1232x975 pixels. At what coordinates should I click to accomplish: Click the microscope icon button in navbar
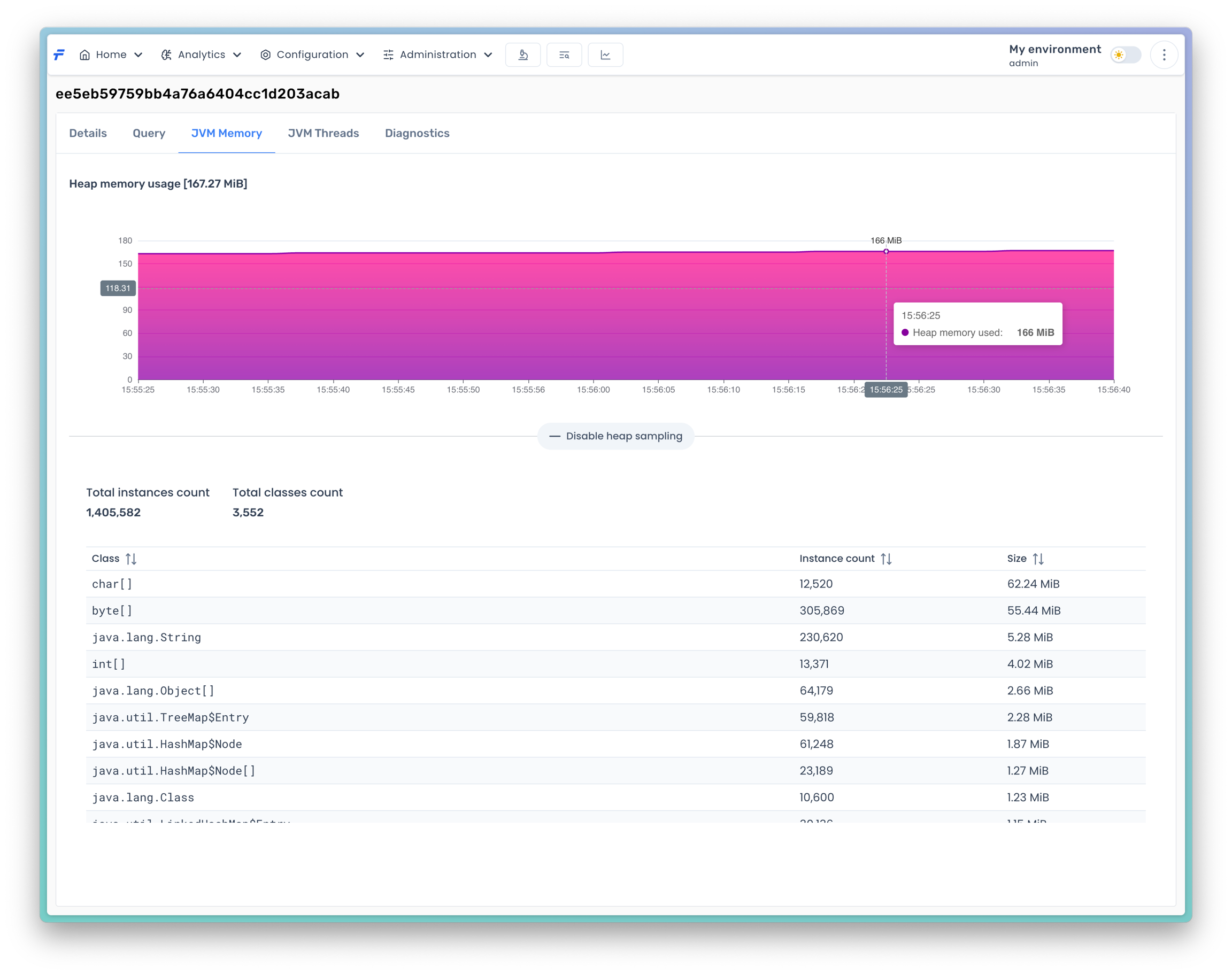522,55
